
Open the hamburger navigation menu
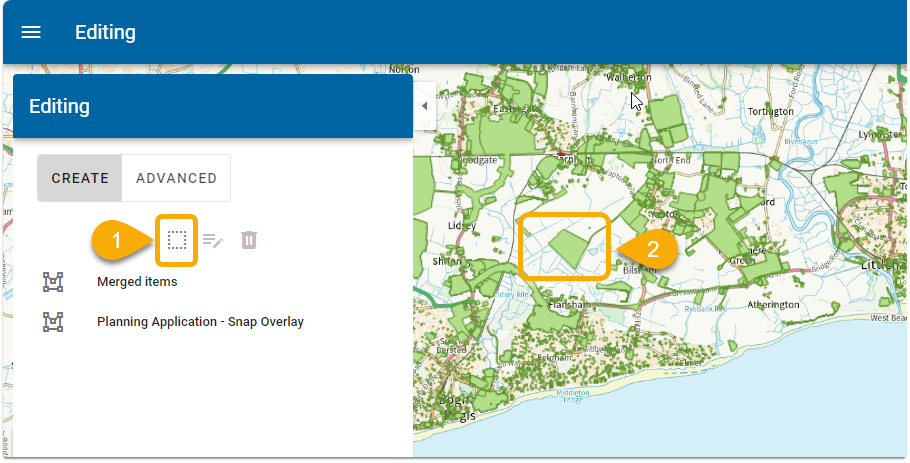(31, 32)
